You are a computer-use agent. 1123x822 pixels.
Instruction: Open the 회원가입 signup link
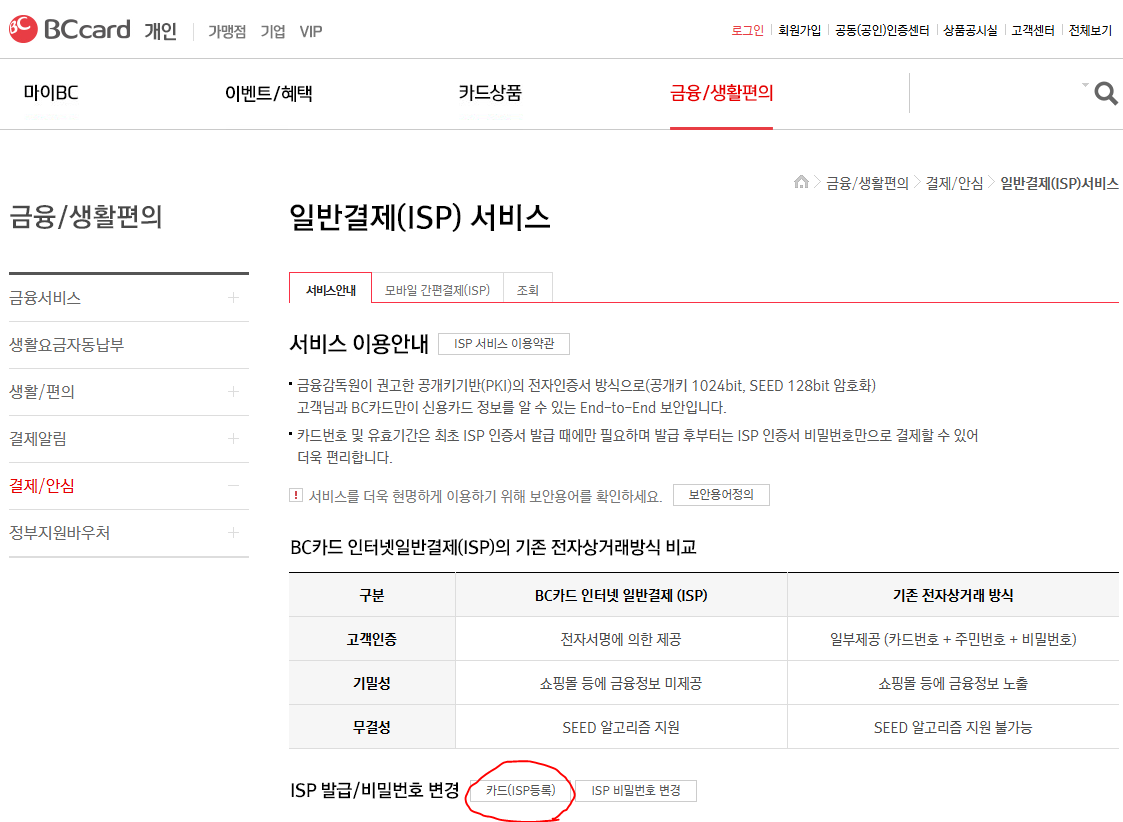click(800, 30)
